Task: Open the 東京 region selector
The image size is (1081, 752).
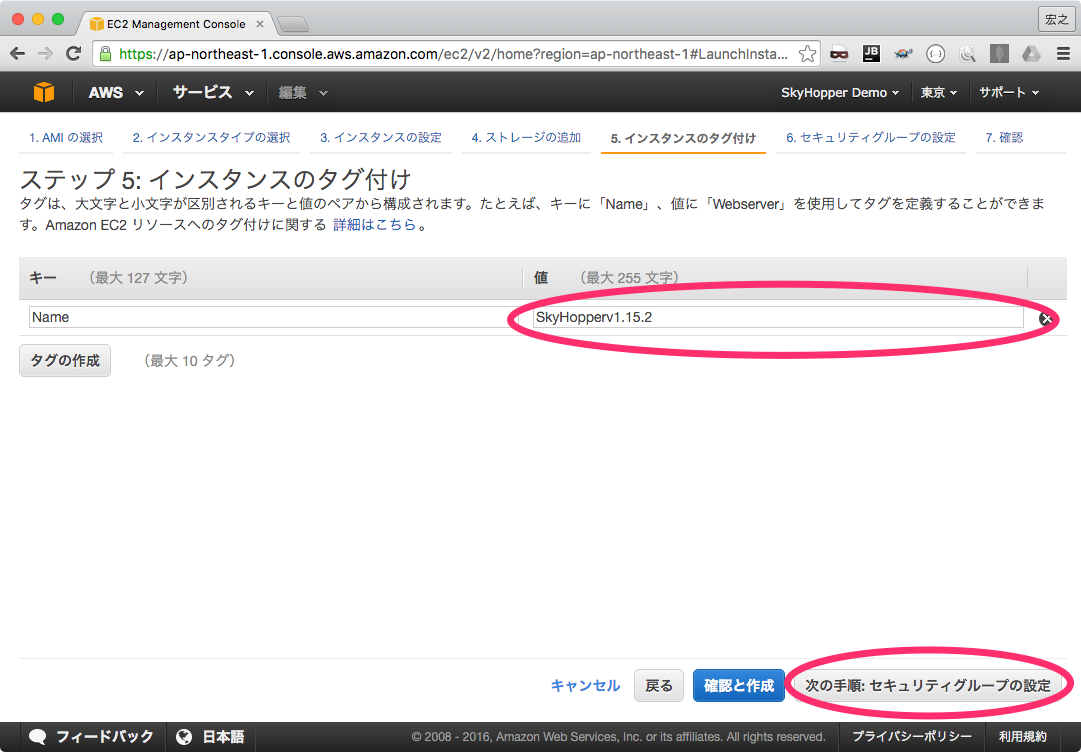Action: click(x=939, y=92)
